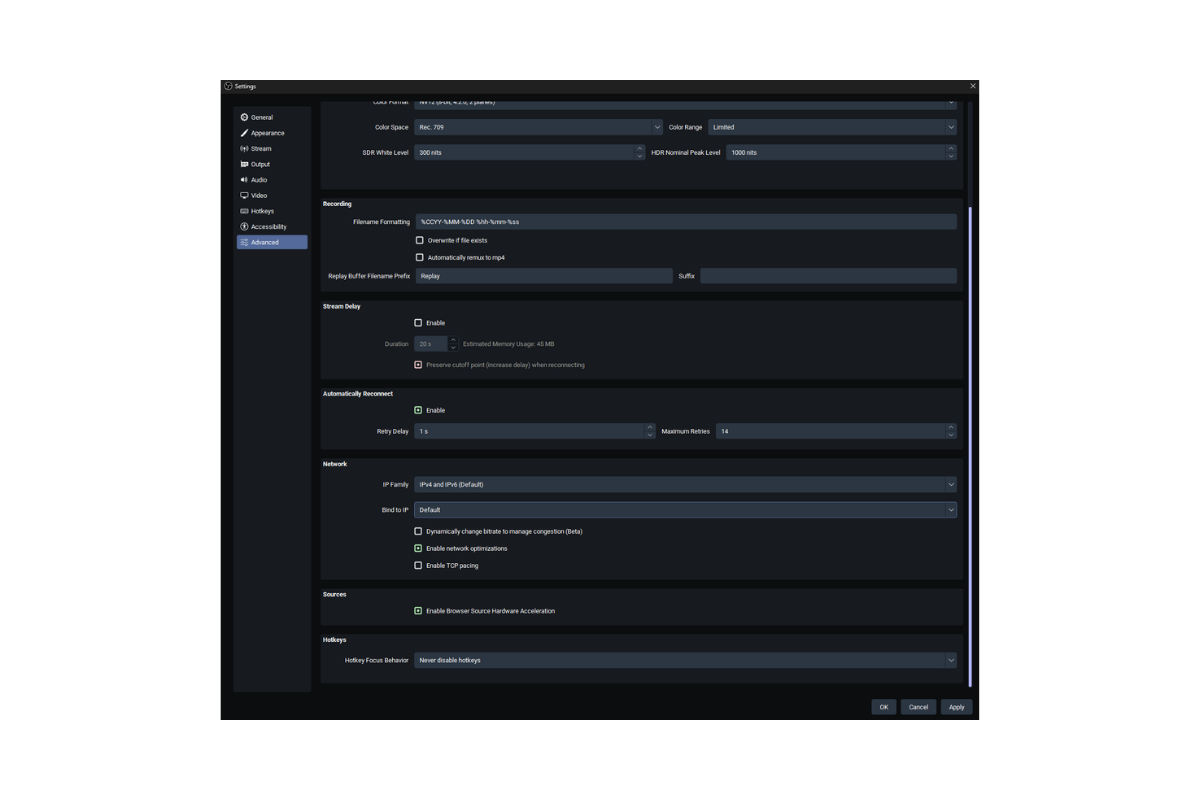Image resolution: width=1200 pixels, height=800 pixels.
Task: Click the Cancel button
Action: [918, 707]
